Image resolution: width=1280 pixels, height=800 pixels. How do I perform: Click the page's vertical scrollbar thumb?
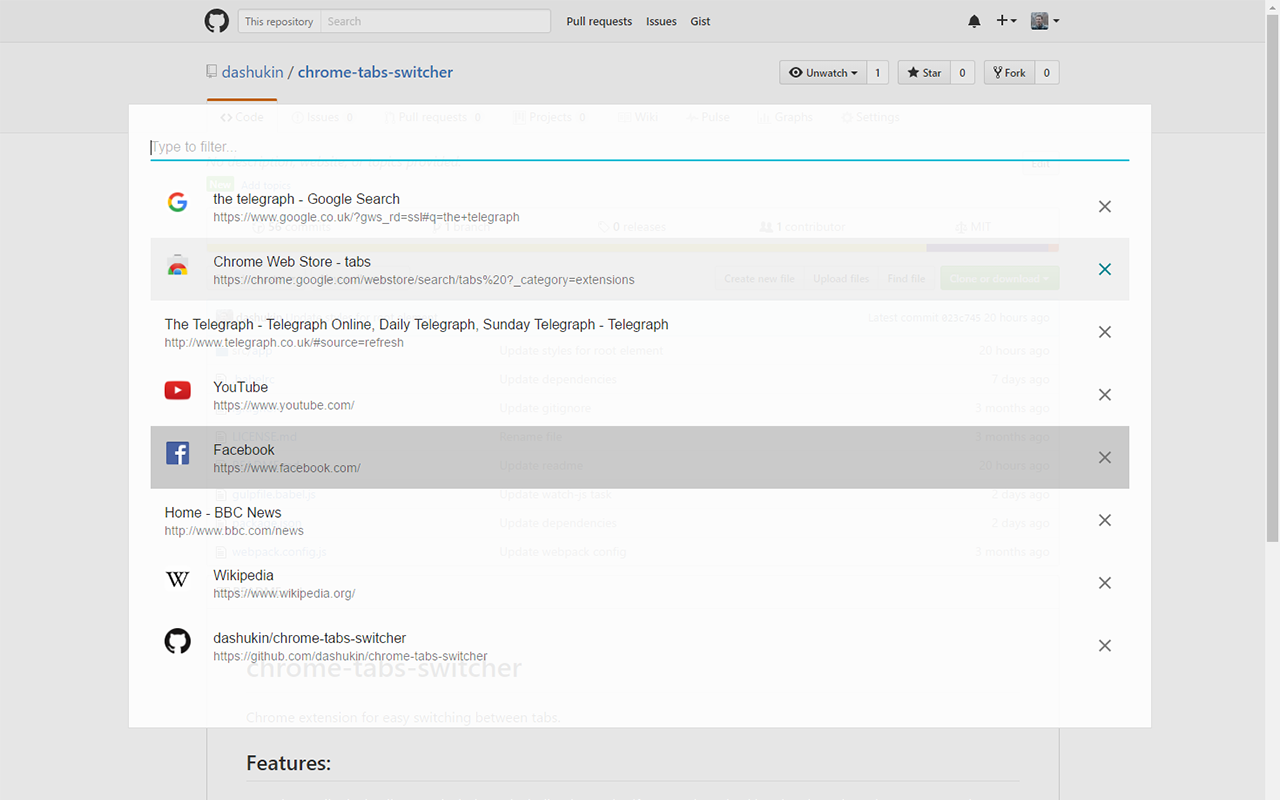point(1272,278)
